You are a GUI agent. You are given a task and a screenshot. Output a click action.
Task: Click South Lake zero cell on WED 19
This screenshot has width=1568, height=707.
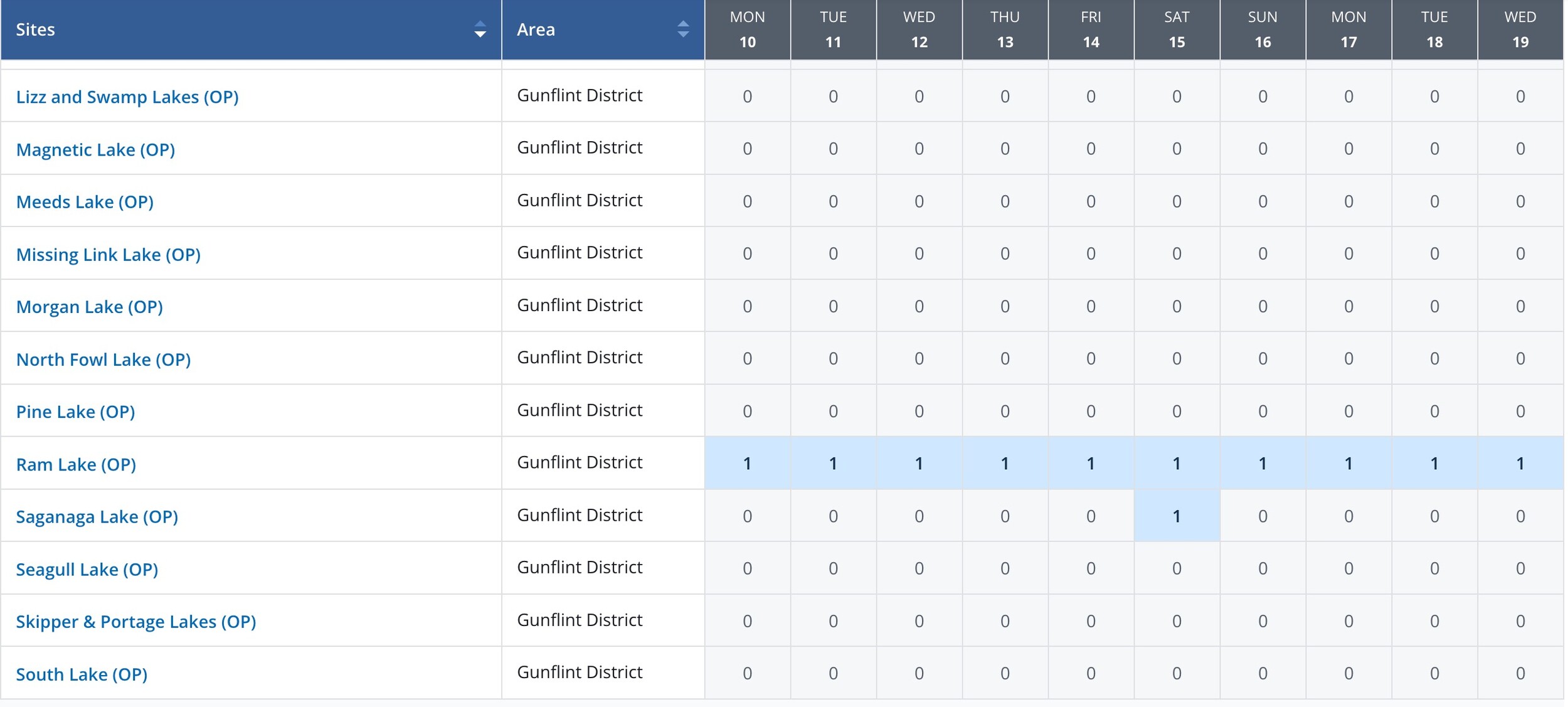pyautogui.click(x=1521, y=673)
